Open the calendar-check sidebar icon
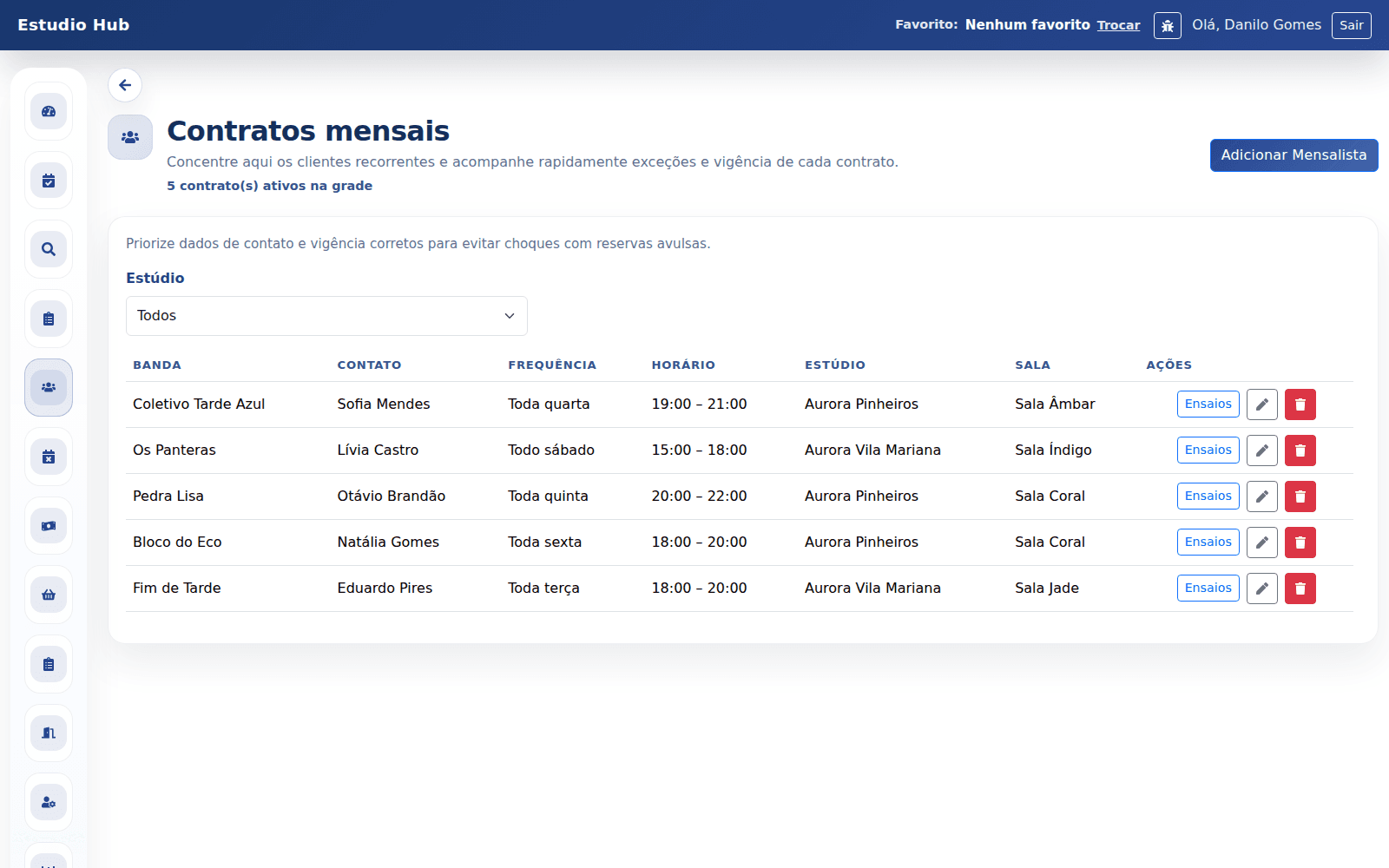This screenshot has width=1389, height=868. tap(49, 181)
